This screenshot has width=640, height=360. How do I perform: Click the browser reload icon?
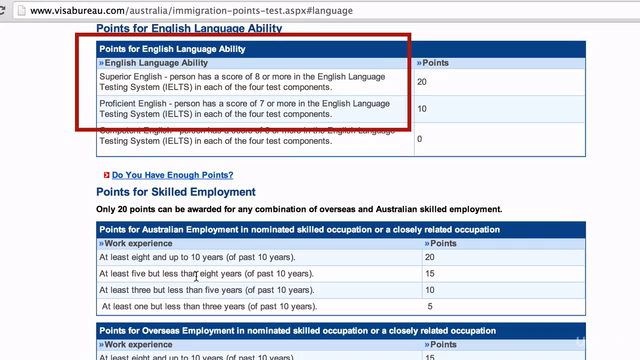pos(2,10)
